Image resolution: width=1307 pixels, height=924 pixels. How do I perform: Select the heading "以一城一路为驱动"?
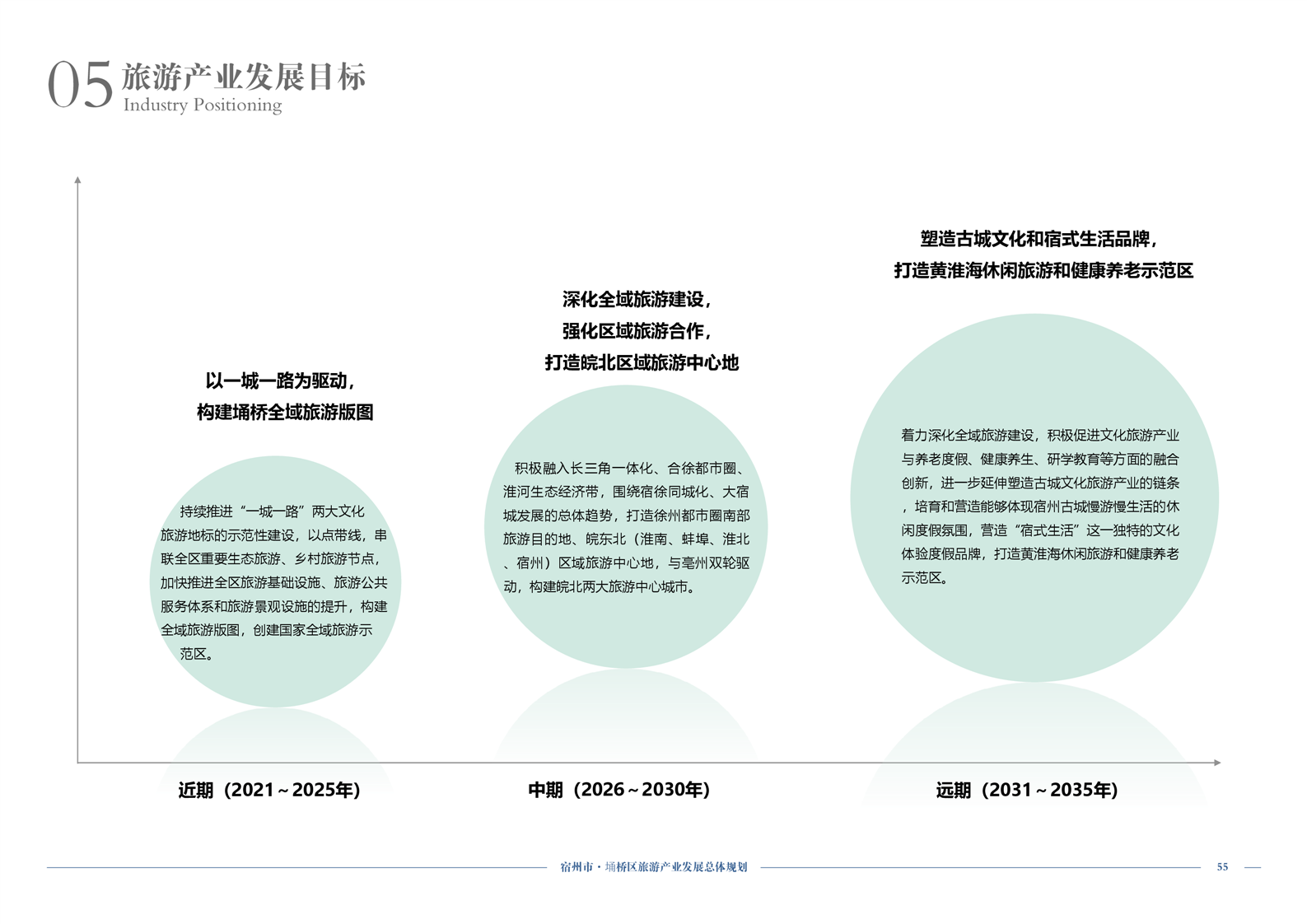[280, 381]
